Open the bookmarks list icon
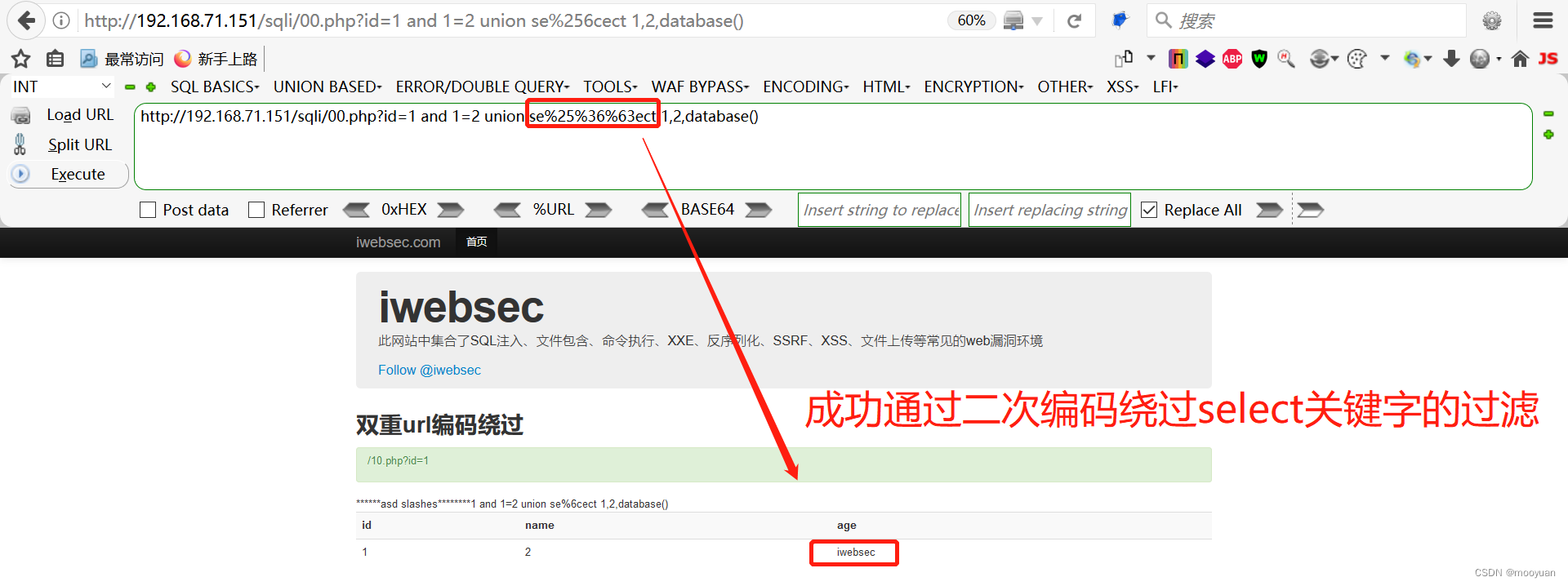The height and width of the screenshot is (586, 1568). point(55,59)
